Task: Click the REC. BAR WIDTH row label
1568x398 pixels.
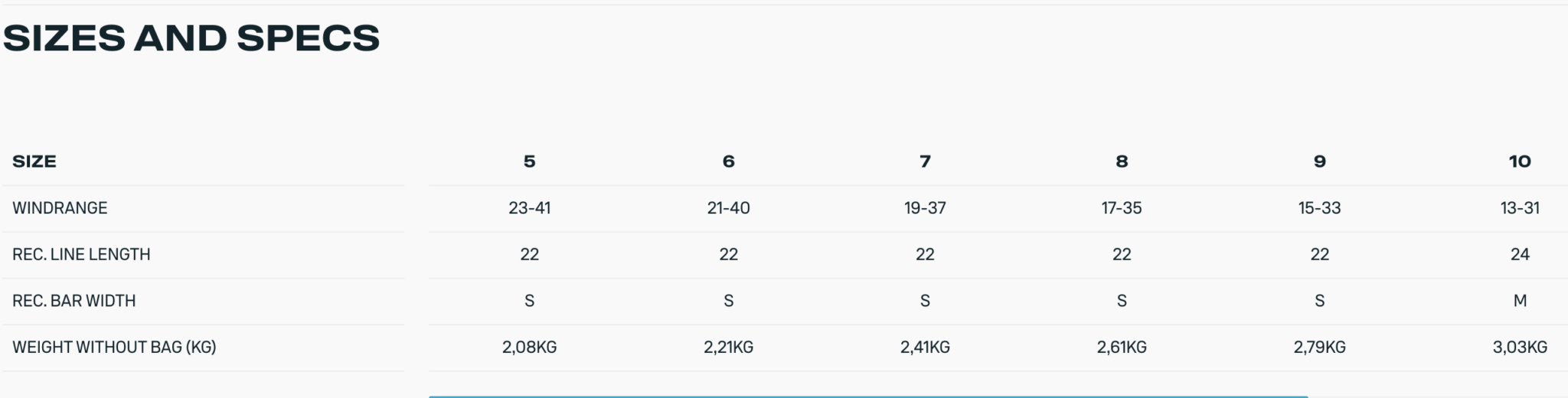Action: (73, 301)
